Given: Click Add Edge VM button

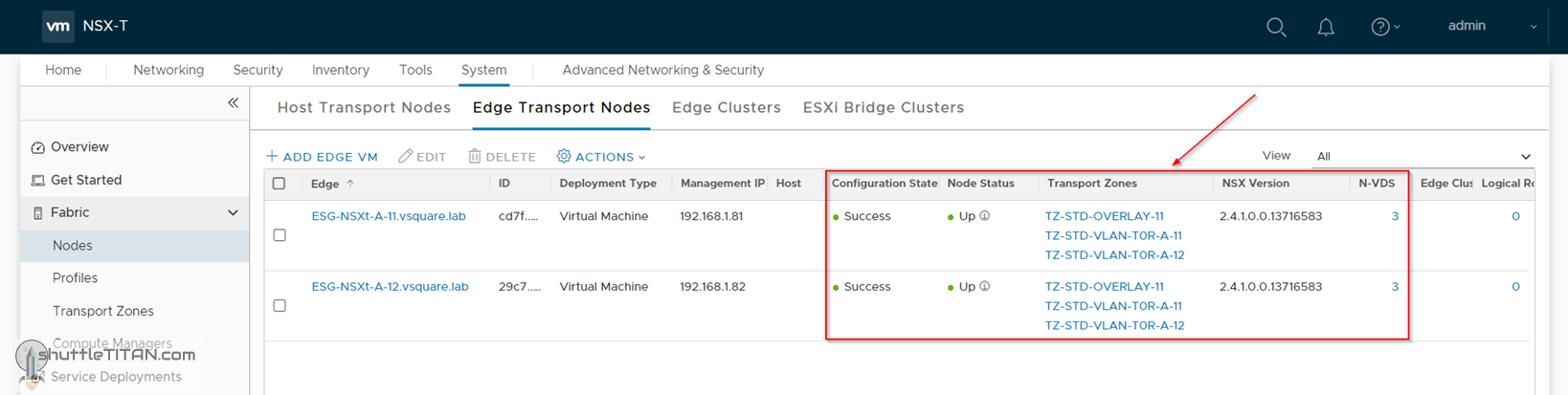Looking at the screenshot, I should pyautogui.click(x=322, y=157).
